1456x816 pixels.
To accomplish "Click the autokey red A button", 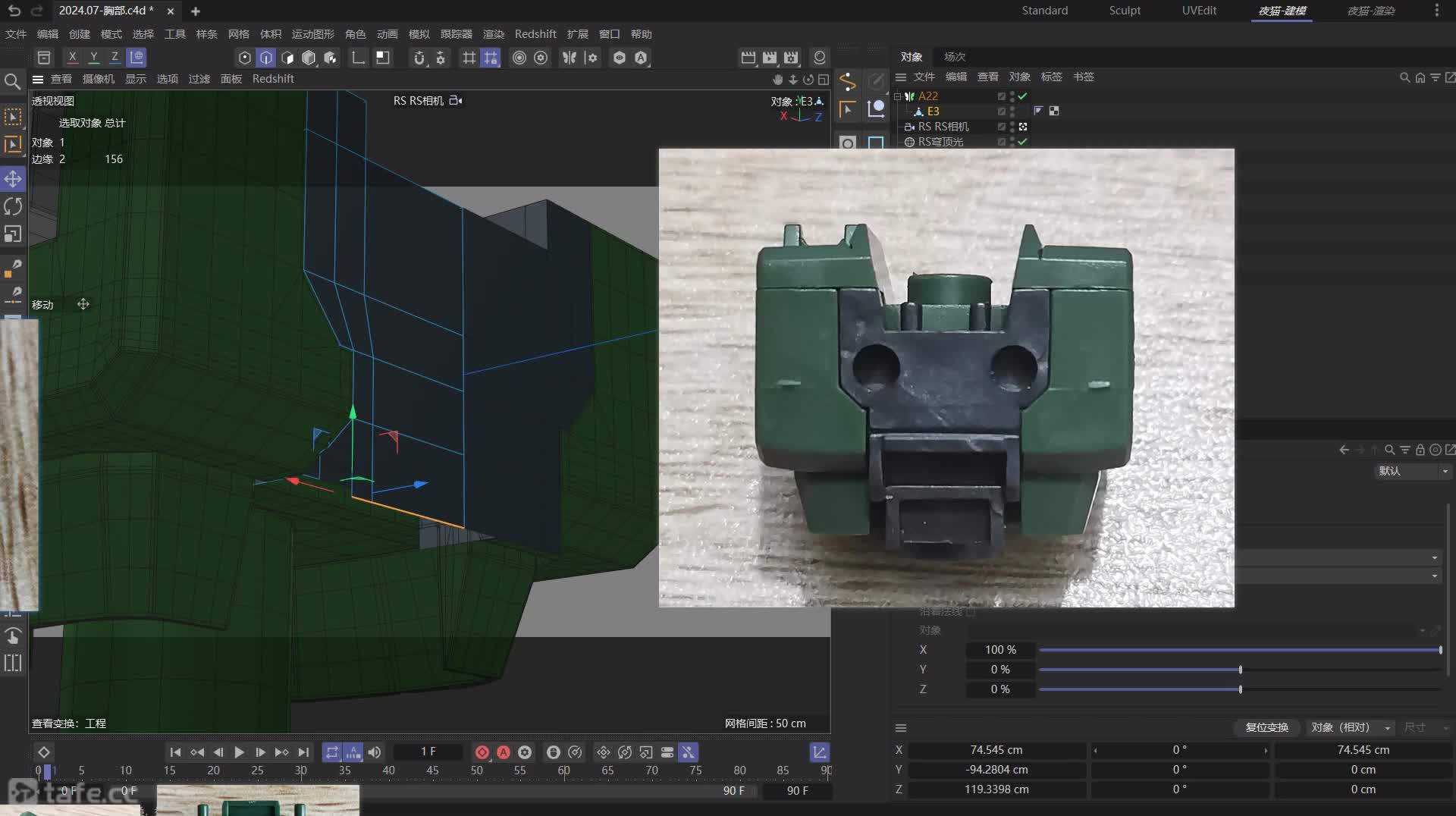I will 504,752.
